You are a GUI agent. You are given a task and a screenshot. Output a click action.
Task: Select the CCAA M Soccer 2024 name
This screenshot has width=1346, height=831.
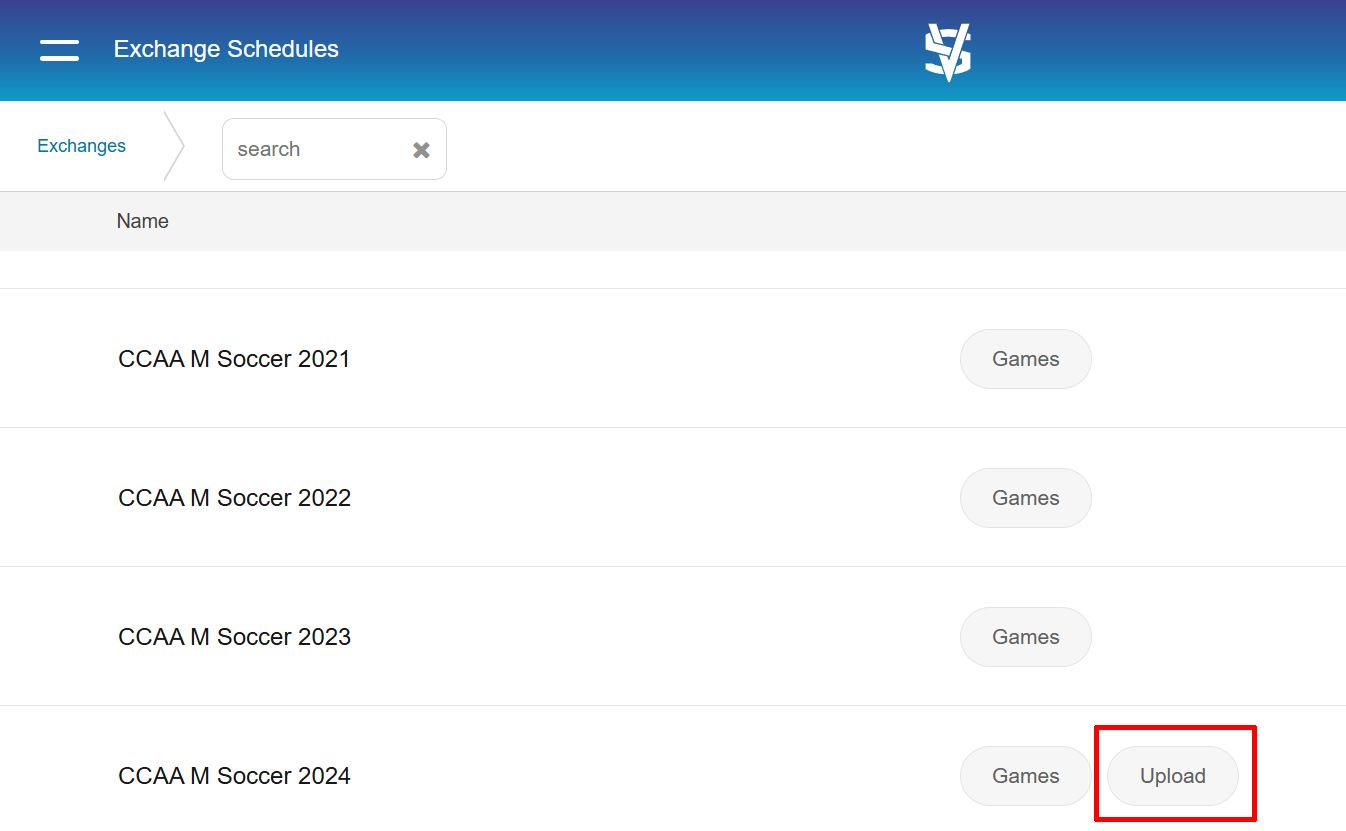point(234,776)
